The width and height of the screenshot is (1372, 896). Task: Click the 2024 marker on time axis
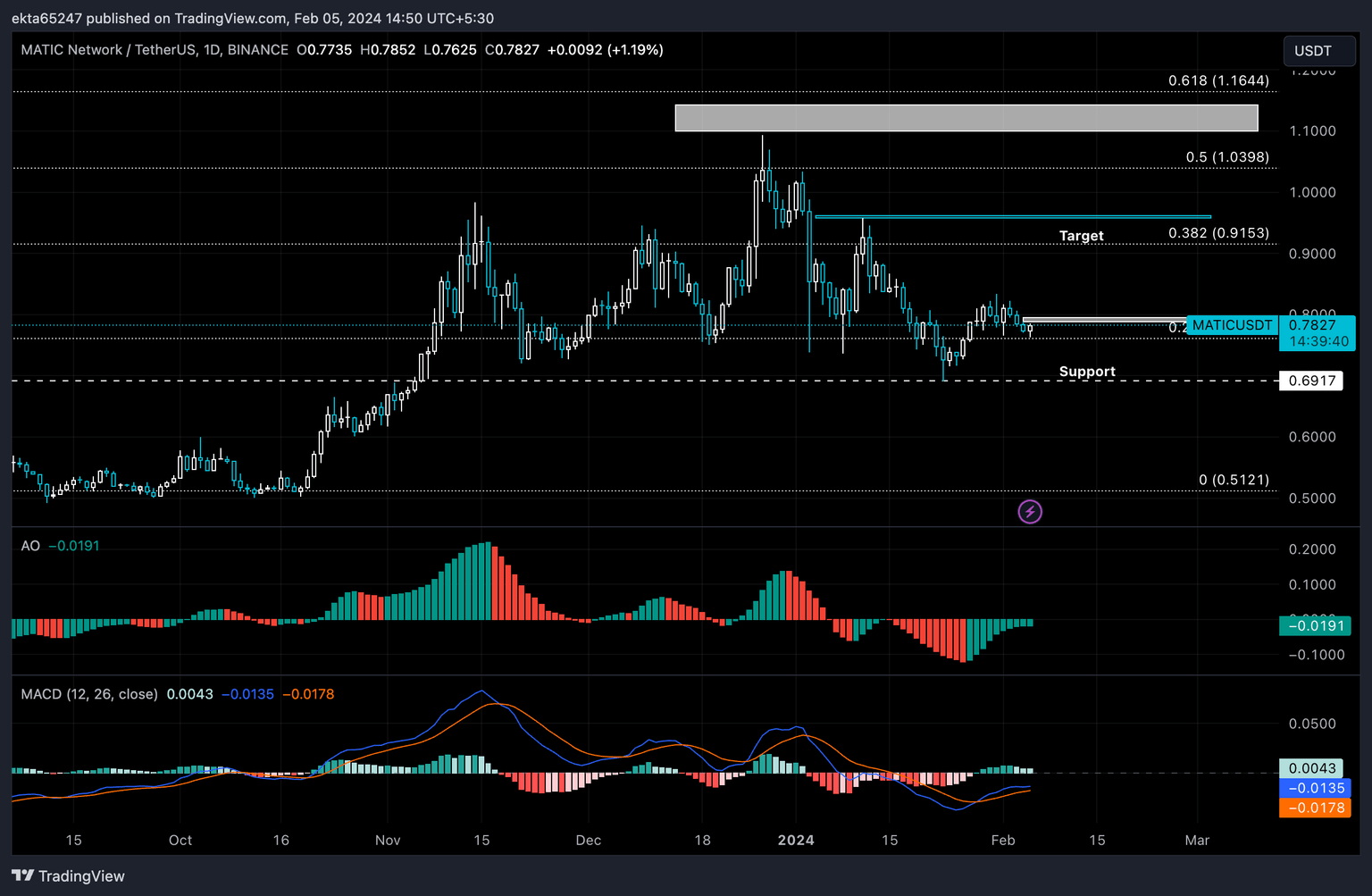795,840
